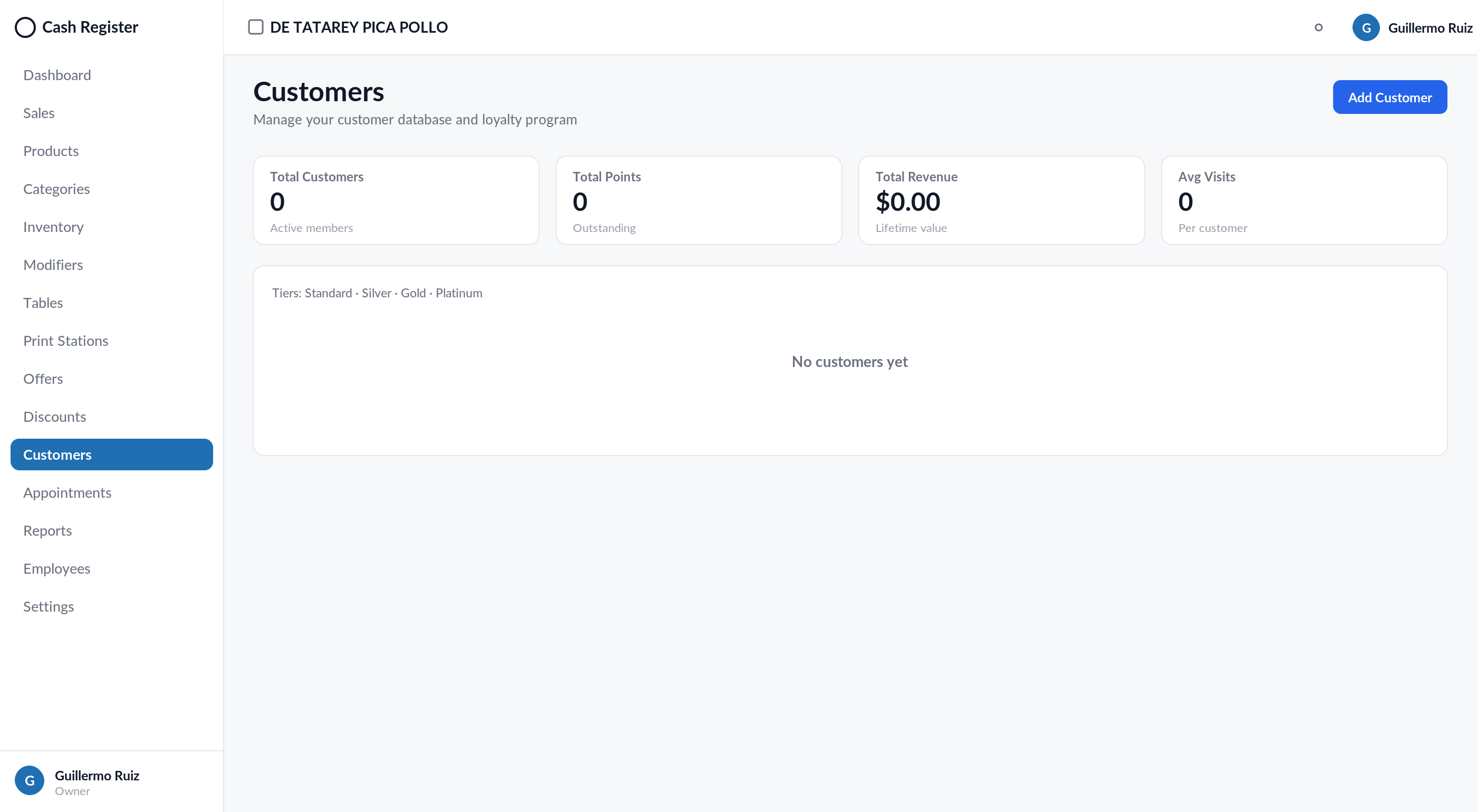
Task: Click the Guillermo Ruiz name in header
Action: [x=1430, y=27]
